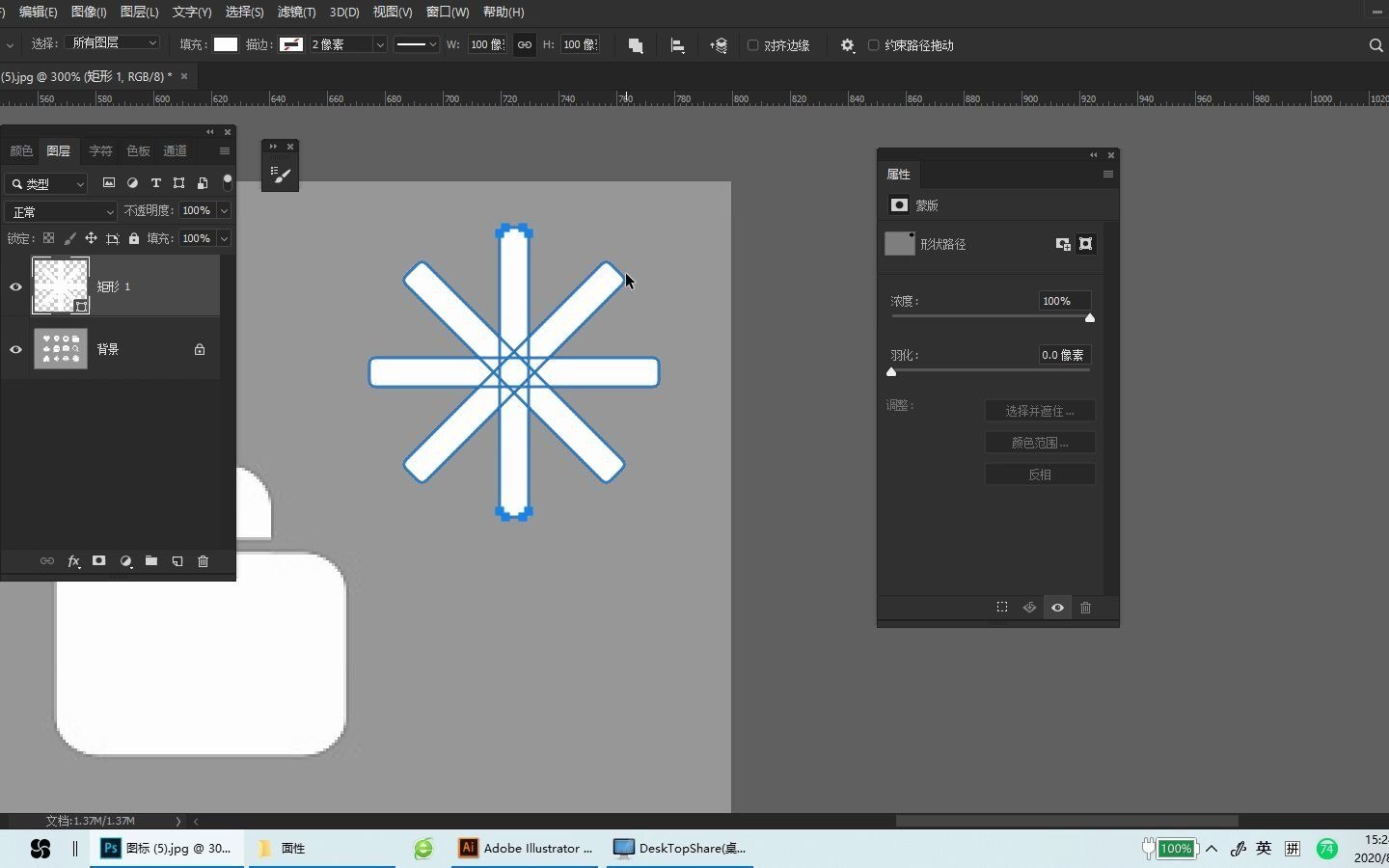The width and height of the screenshot is (1389, 868).
Task: Open the 滤镜(T) menu
Action: pos(296,12)
